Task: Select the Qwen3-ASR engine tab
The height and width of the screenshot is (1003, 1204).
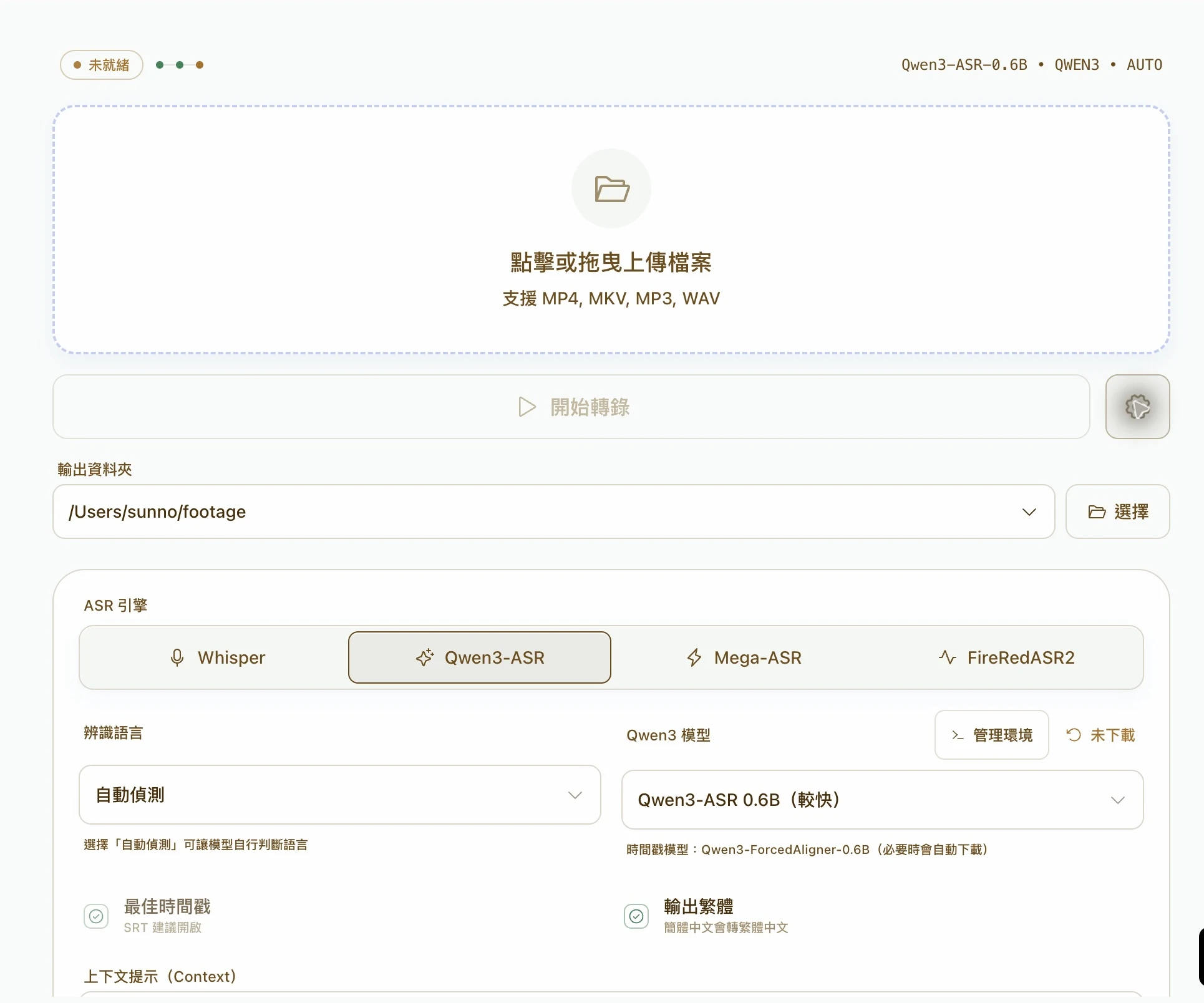Action: 480,657
